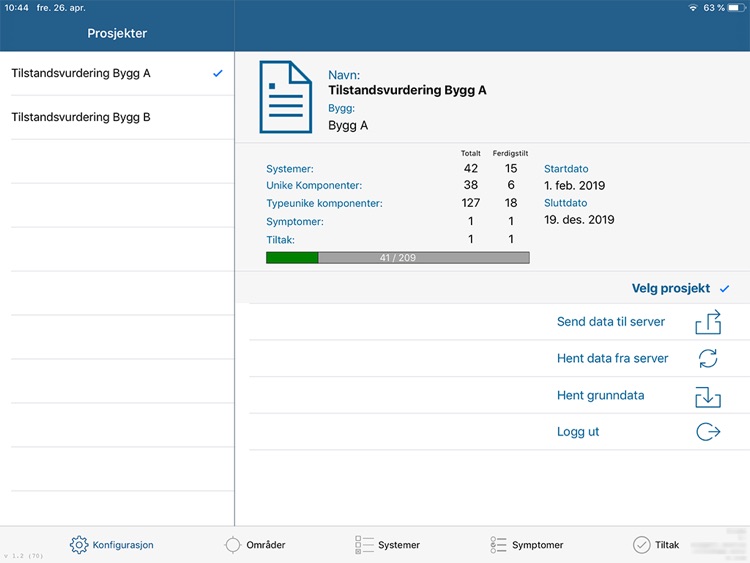This screenshot has width=750, height=563.
Task: Tap Hent grunndata link
Action: click(x=600, y=395)
